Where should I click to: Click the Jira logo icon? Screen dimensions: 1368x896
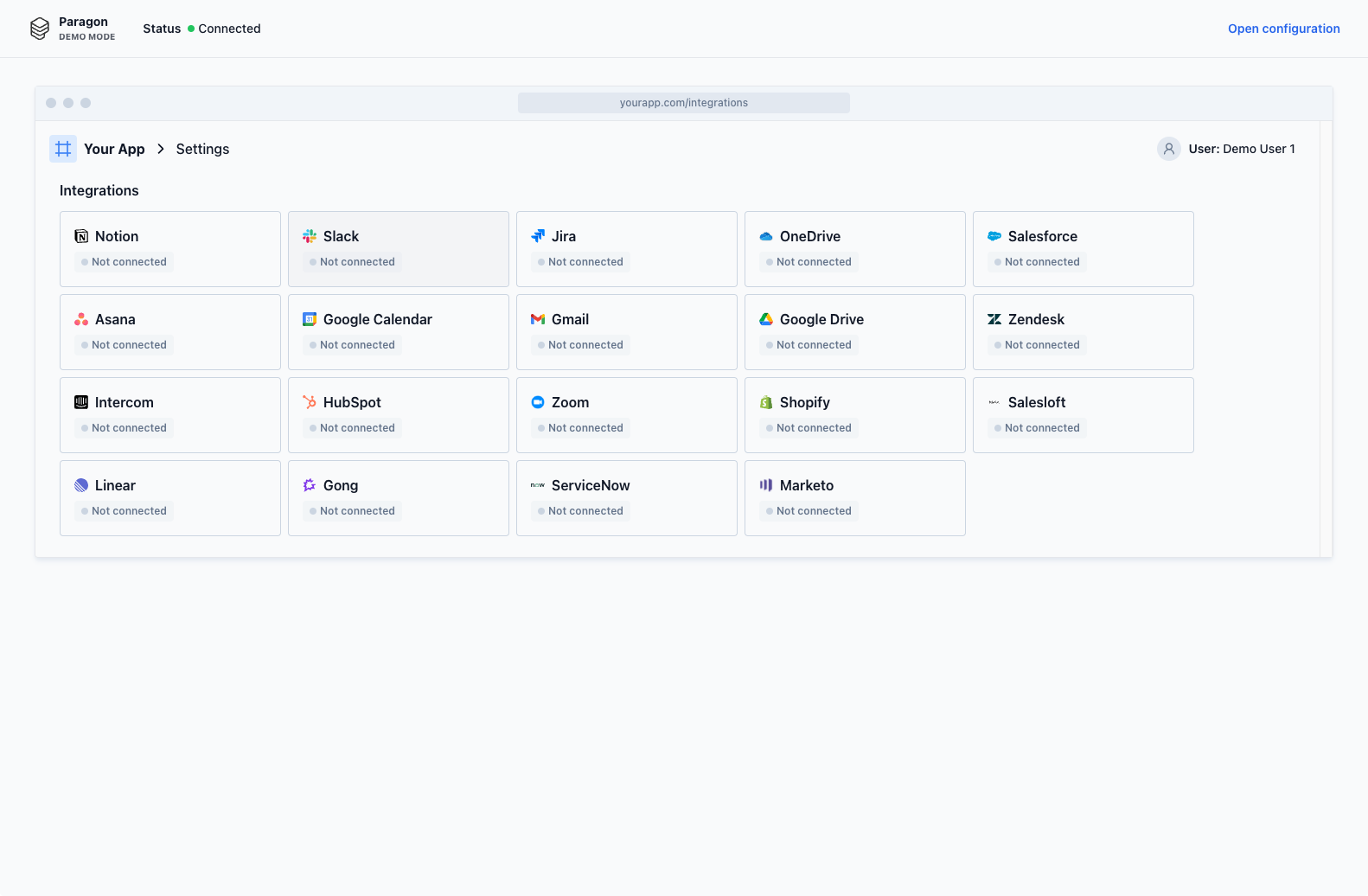538,236
